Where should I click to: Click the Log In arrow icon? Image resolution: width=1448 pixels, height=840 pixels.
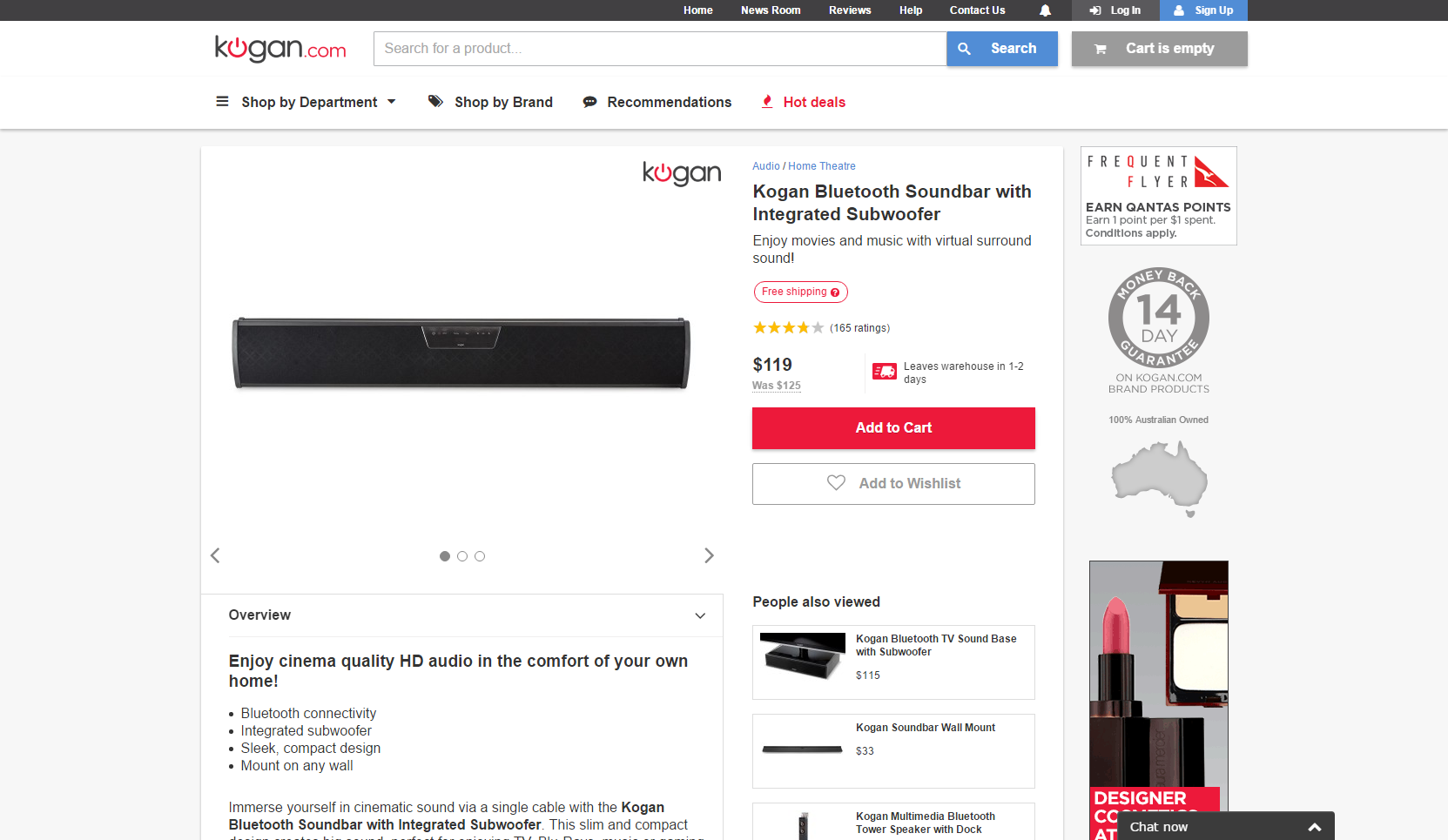tap(1095, 10)
